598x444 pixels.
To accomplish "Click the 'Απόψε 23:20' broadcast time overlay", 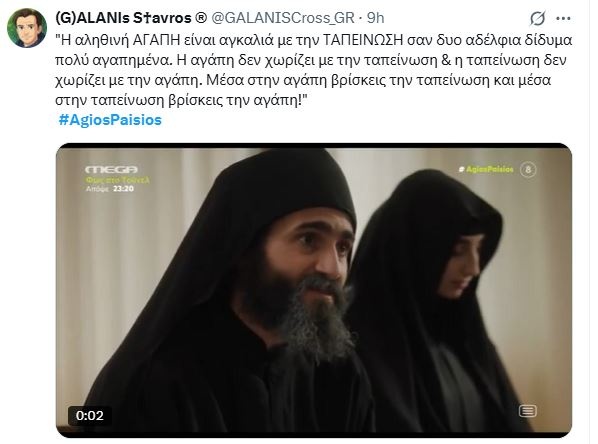I will (x=110, y=188).
